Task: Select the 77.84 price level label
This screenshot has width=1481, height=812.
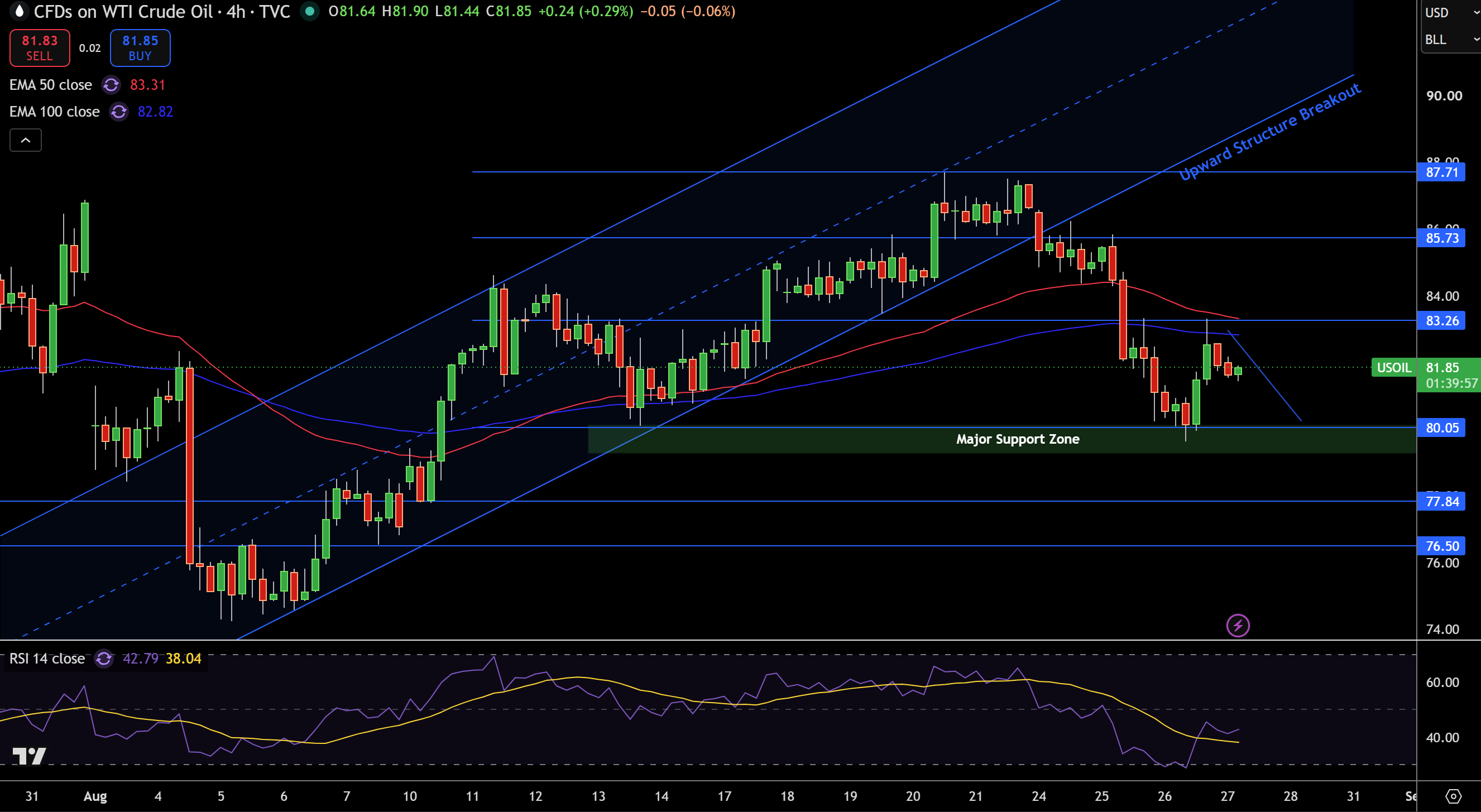Action: click(x=1441, y=501)
